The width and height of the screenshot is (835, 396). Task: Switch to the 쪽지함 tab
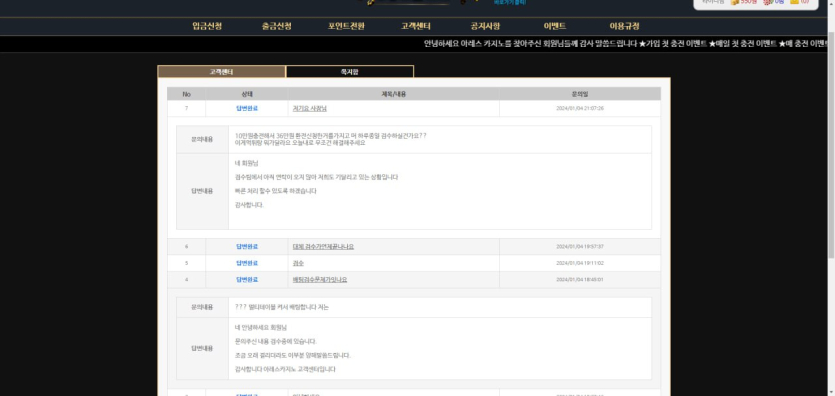coord(350,71)
